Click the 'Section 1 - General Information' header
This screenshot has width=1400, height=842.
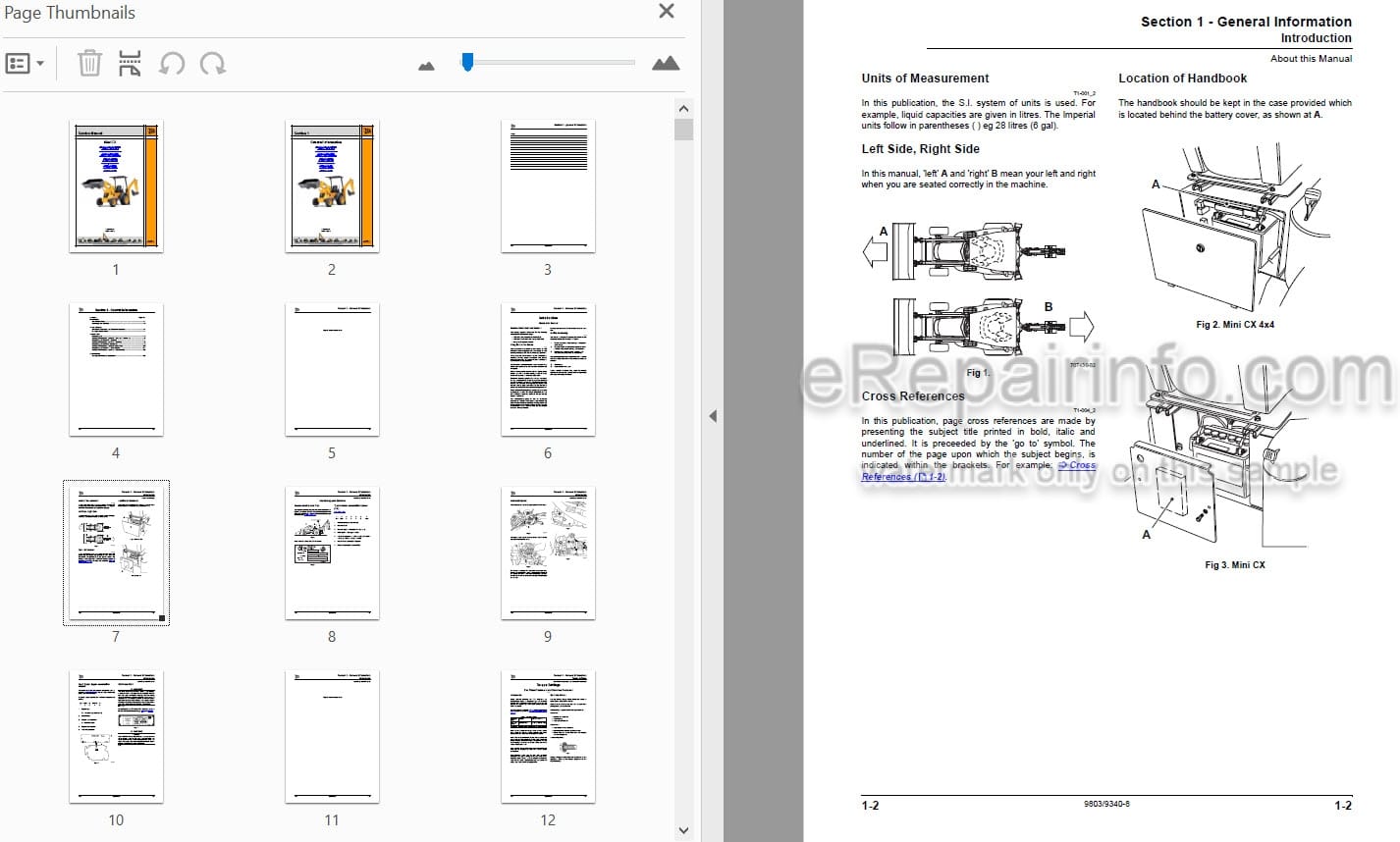(1246, 22)
